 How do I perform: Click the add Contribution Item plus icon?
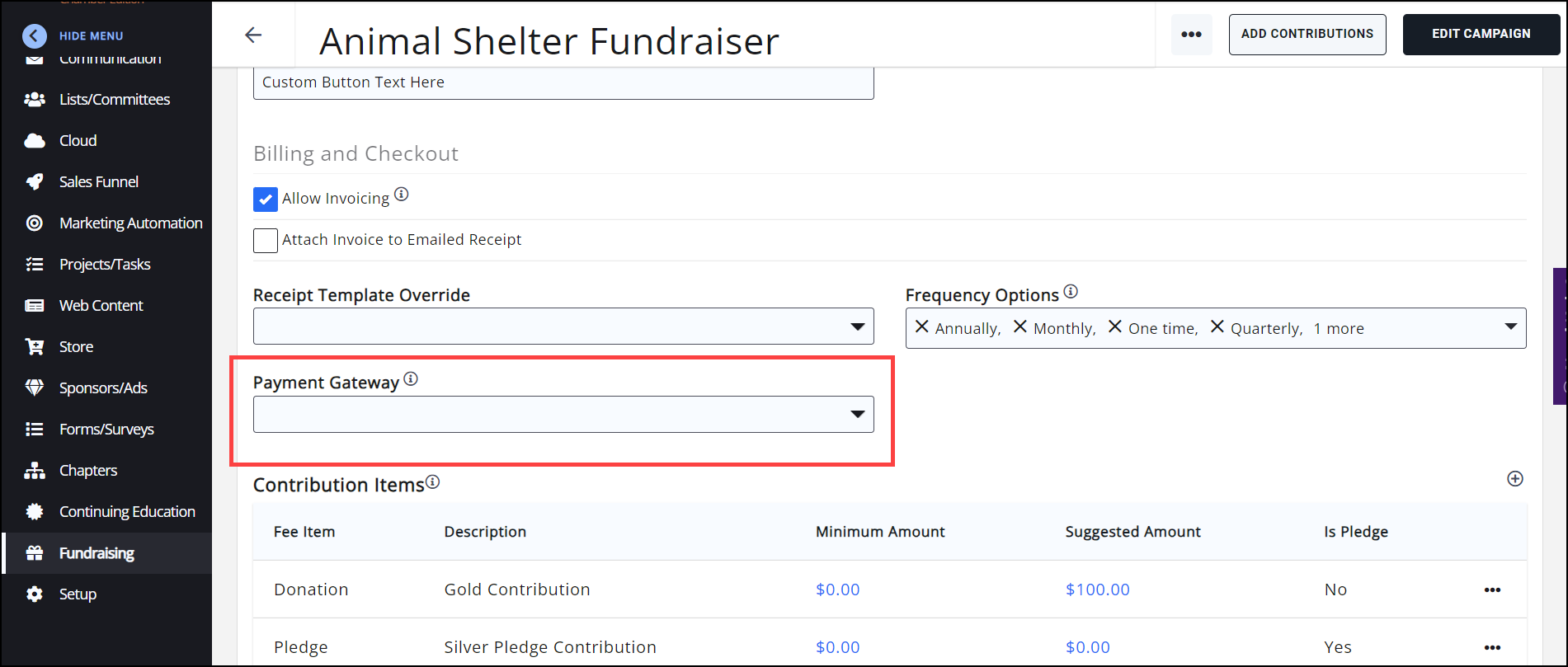click(1514, 479)
